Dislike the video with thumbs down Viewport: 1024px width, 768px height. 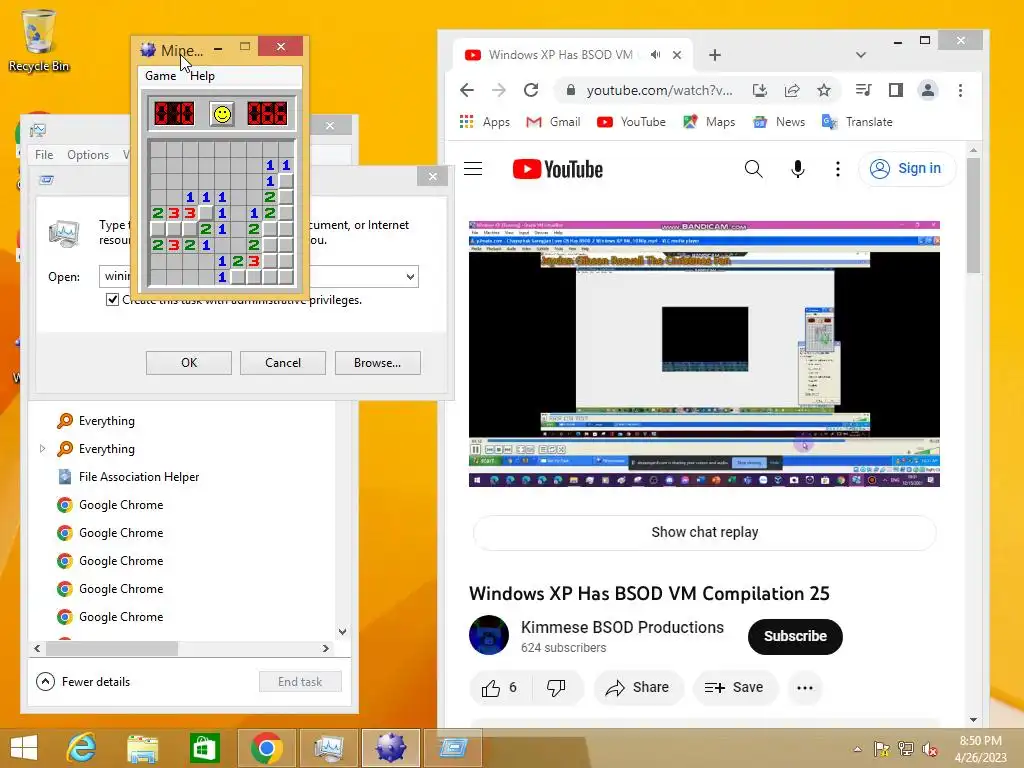coord(556,688)
